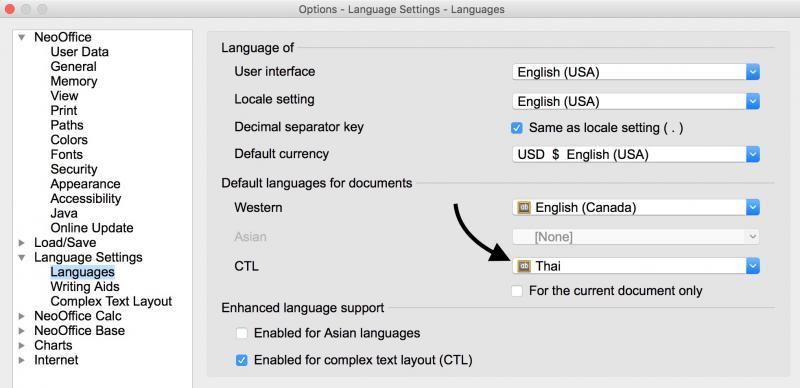Expand the Load/Save tree node
Image resolution: width=800 pixels, height=388 pixels.
21,243
